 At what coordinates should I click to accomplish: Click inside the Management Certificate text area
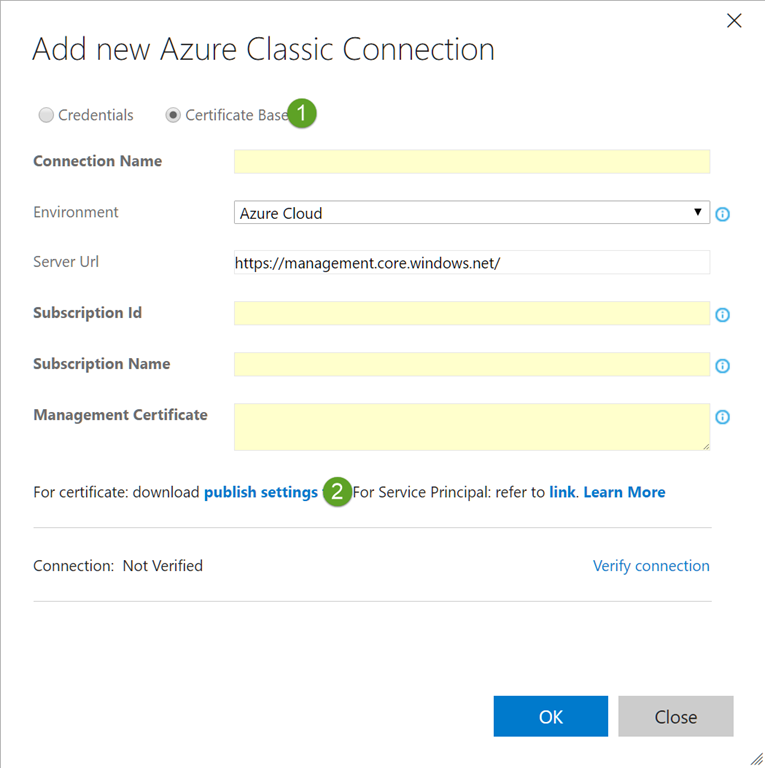pos(471,427)
